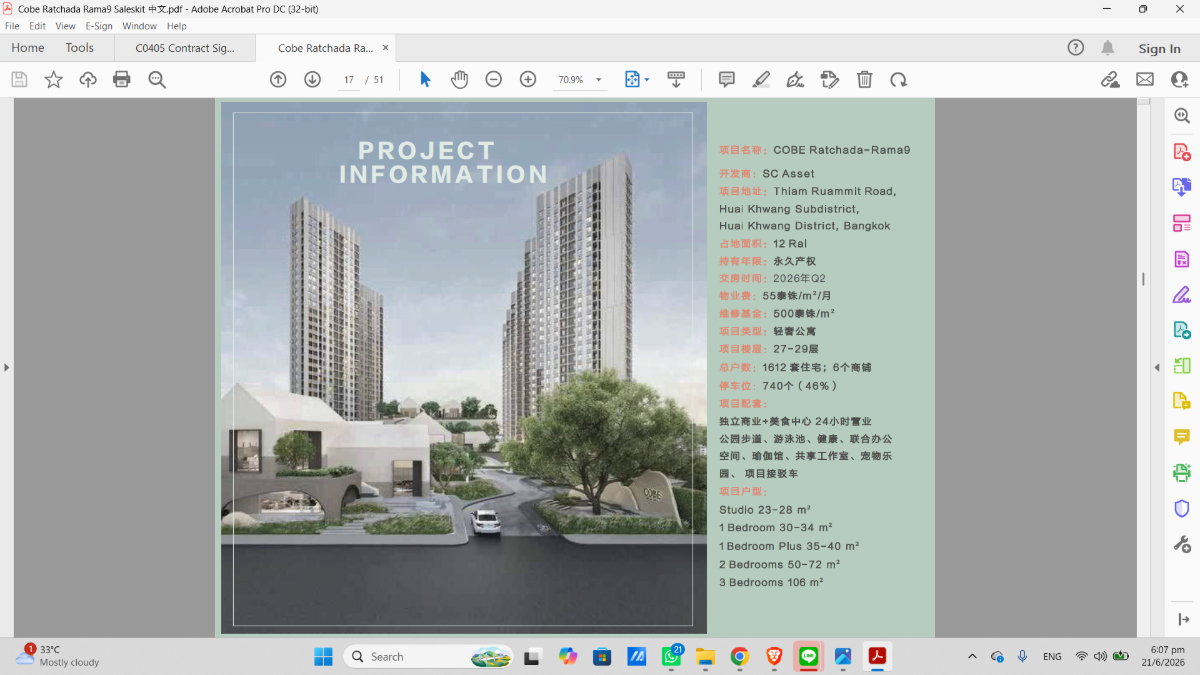Image resolution: width=1200 pixels, height=675 pixels.
Task: Open the Create PDF tool in the sidebar
Action: (1181, 152)
